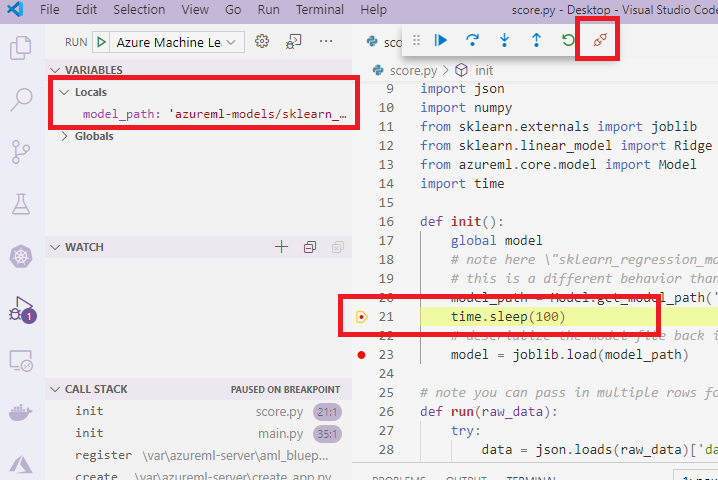Click the green Start Debugging button

(101, 42)
